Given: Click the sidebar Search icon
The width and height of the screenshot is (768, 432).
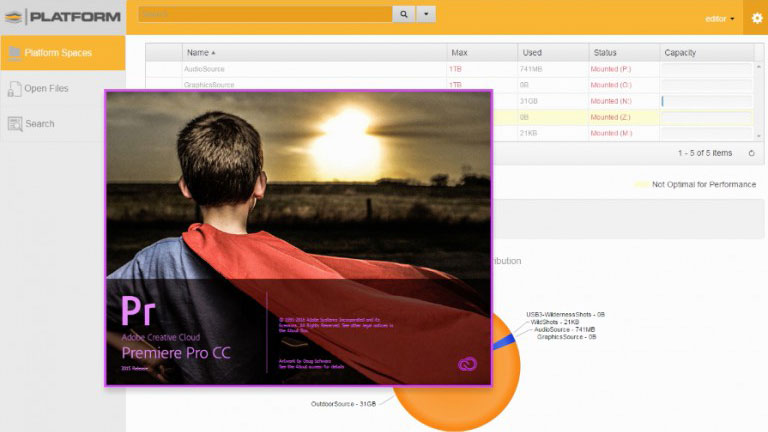Looking at the screenshot, I should coord(15,124).
